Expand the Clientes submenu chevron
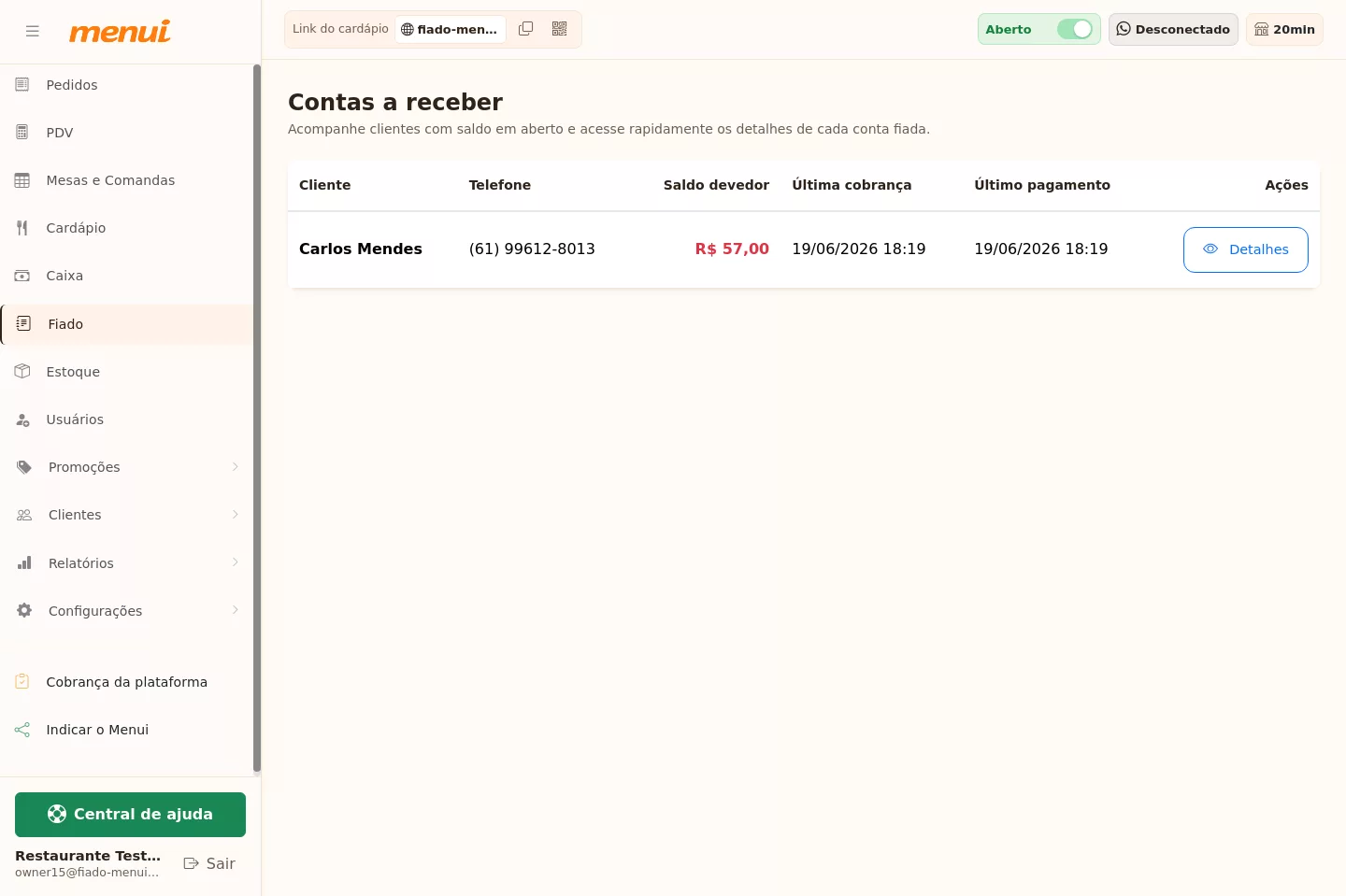 [x=235, y=514]
